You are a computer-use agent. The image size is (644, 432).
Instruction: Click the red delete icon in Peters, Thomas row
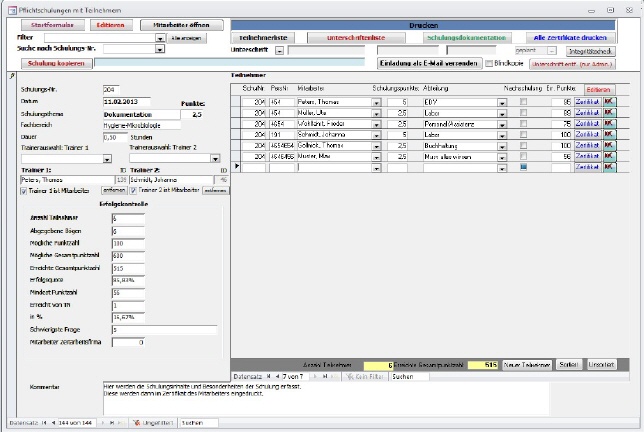[x=609, y=101]
